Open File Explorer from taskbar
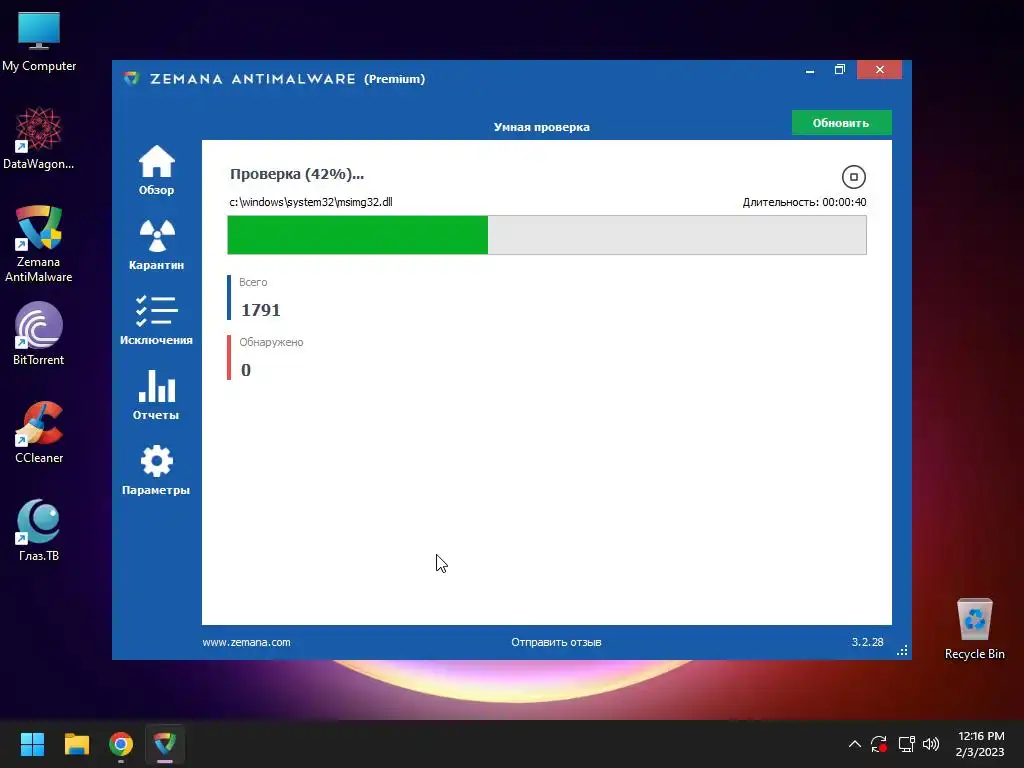 click(x=76, y=744)
